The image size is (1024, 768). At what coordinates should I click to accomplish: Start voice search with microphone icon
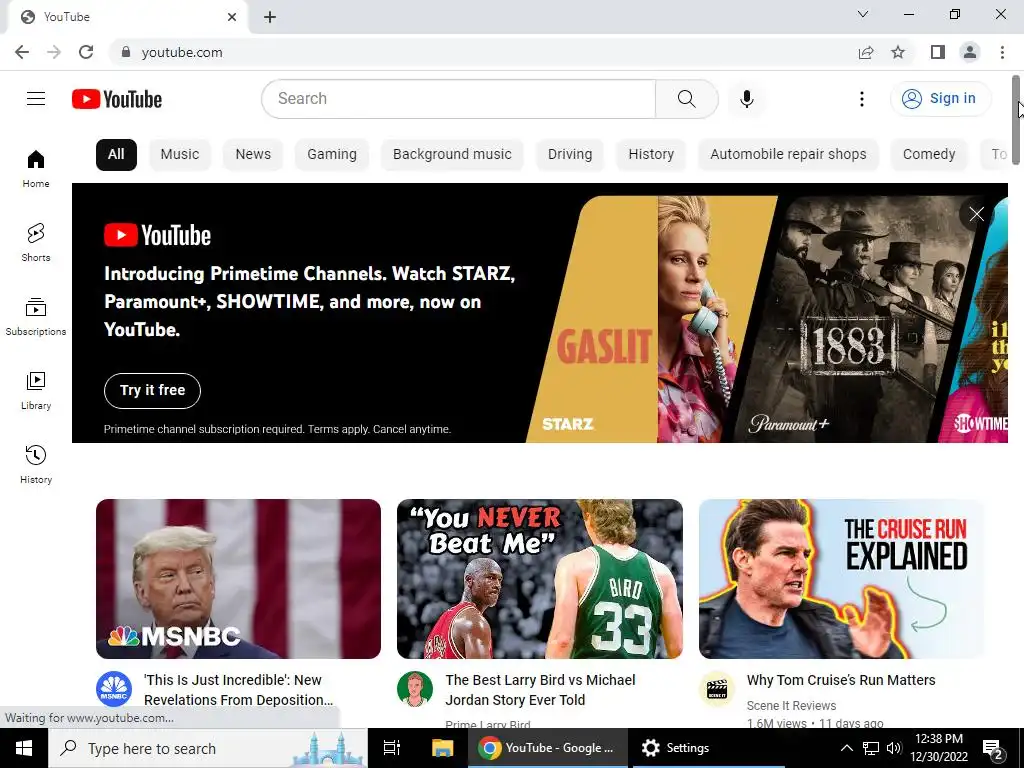[x=746, y=99]
